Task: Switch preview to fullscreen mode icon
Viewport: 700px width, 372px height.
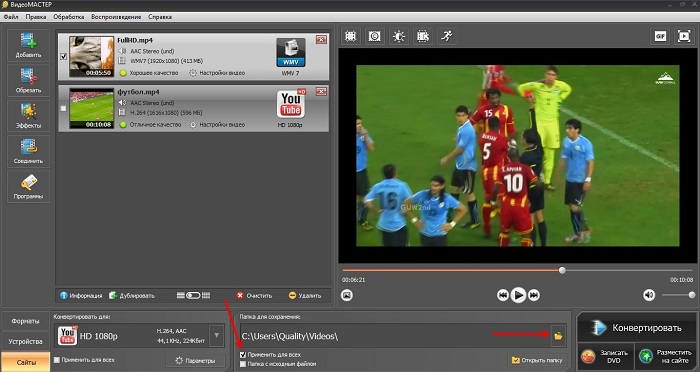Action: 684,36
